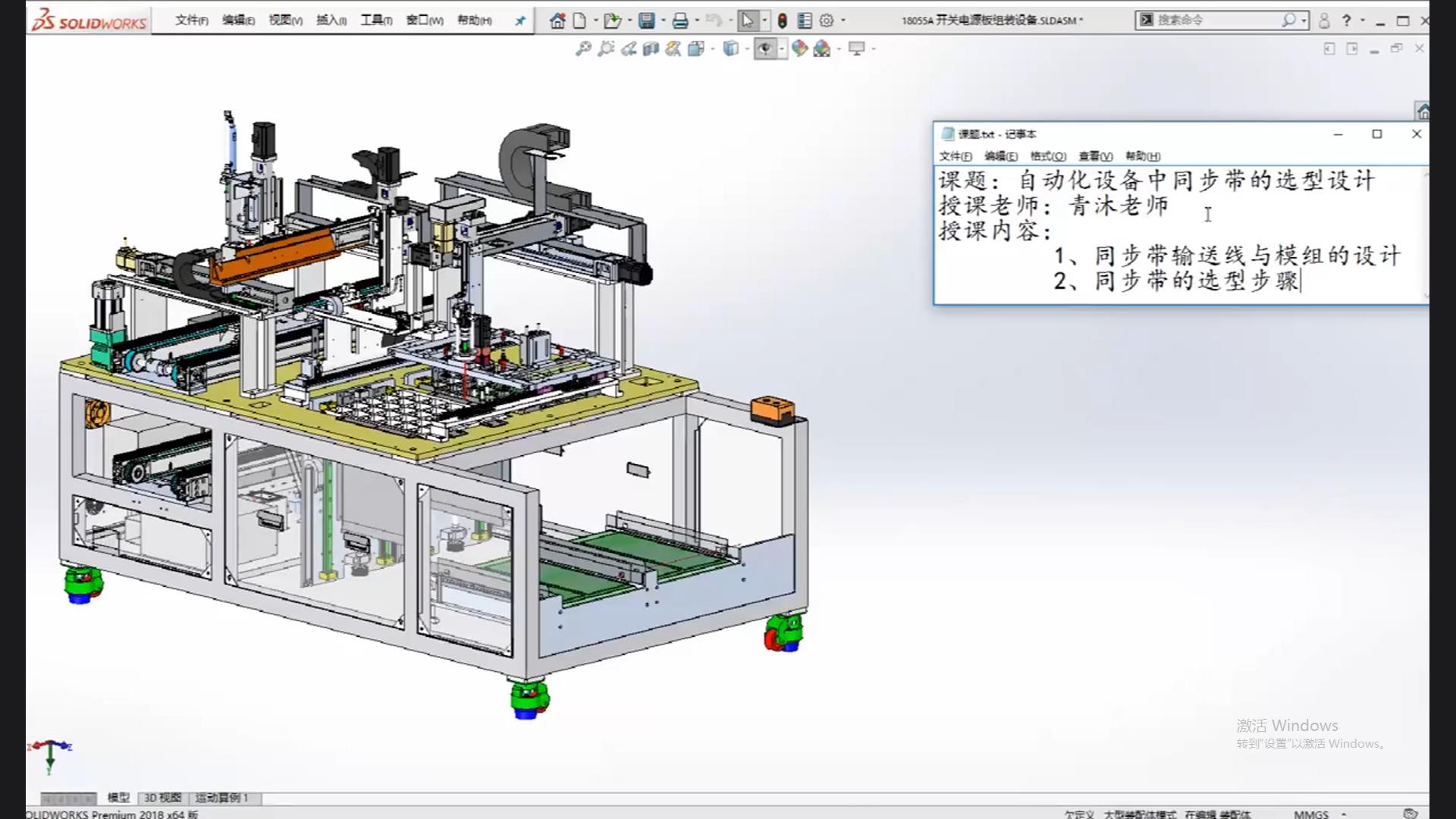Viewport: 1456px width, 819px height.
Task: Click the MMGS unit system in status bar
Action: pyautogui.click(x=1311, y=814)
